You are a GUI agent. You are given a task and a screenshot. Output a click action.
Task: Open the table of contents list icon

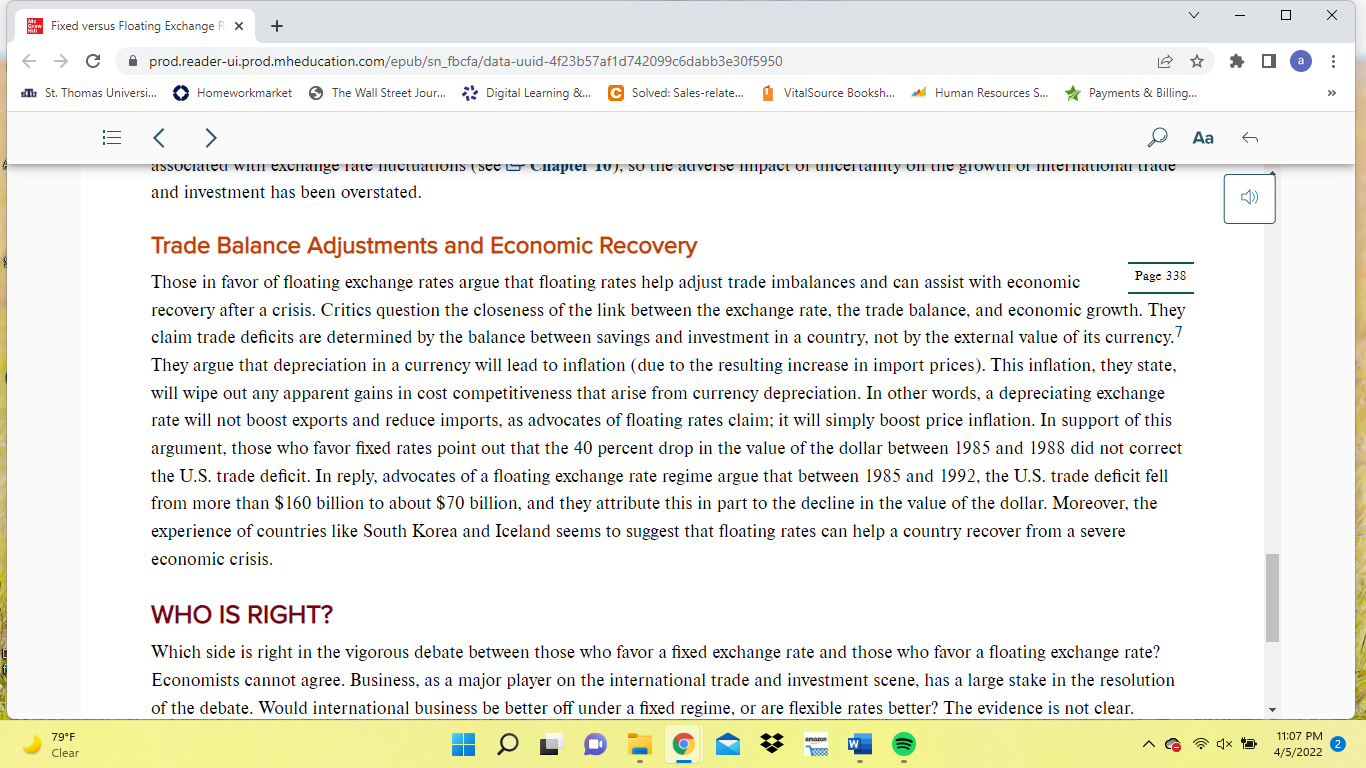(113, 137)
